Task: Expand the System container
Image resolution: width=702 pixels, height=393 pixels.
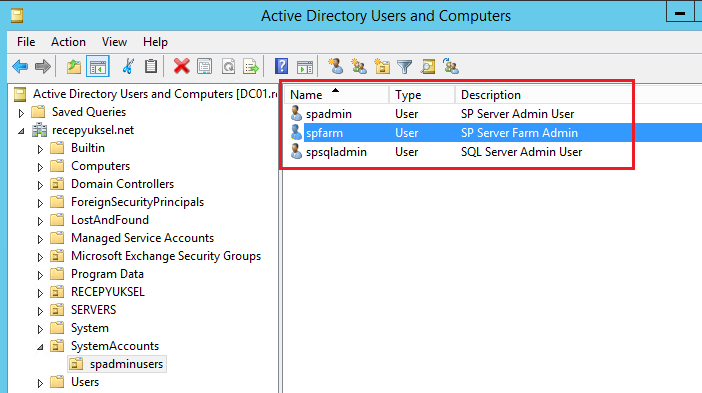Action: (x=40, y=329)
